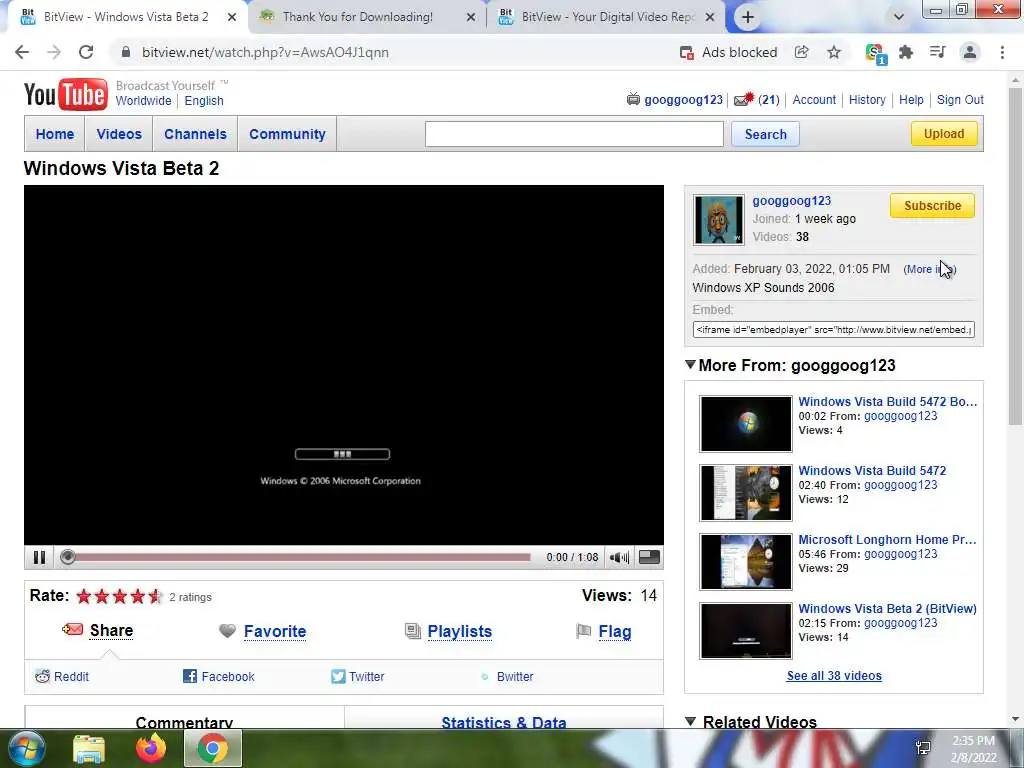
Task: Open the tab search dropdown chevron
Action: click(x=899, y=17)
